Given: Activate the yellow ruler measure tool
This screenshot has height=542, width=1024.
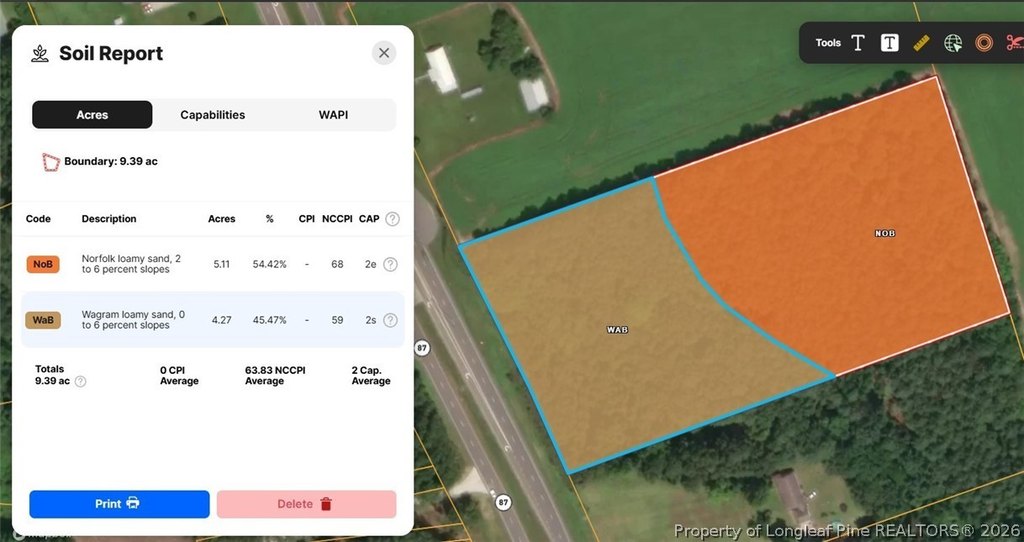Looking at the screenshot, I should coord(921,43).
